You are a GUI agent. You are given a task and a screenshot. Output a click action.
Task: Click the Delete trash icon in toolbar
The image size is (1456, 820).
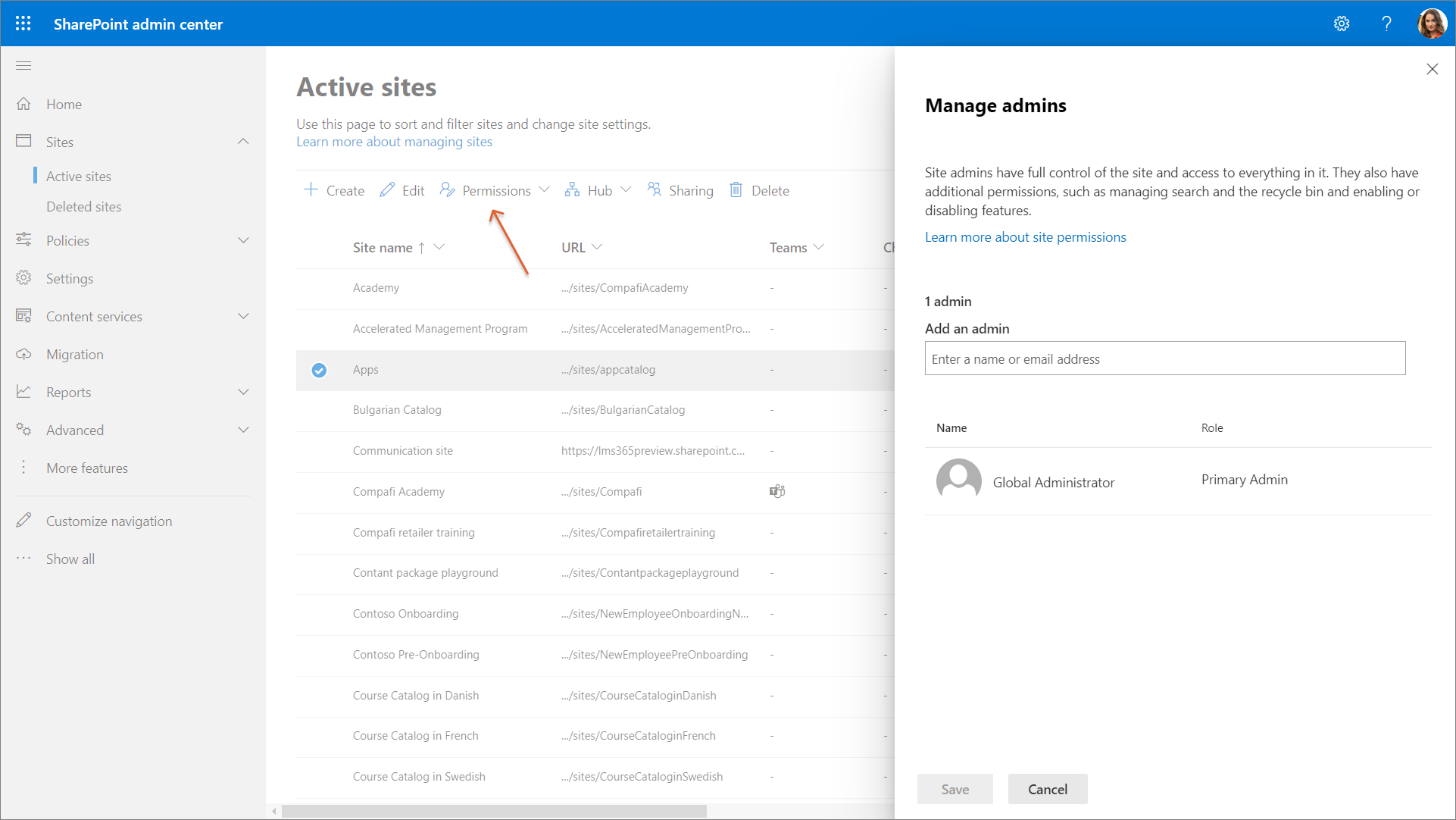pos(736,190)
